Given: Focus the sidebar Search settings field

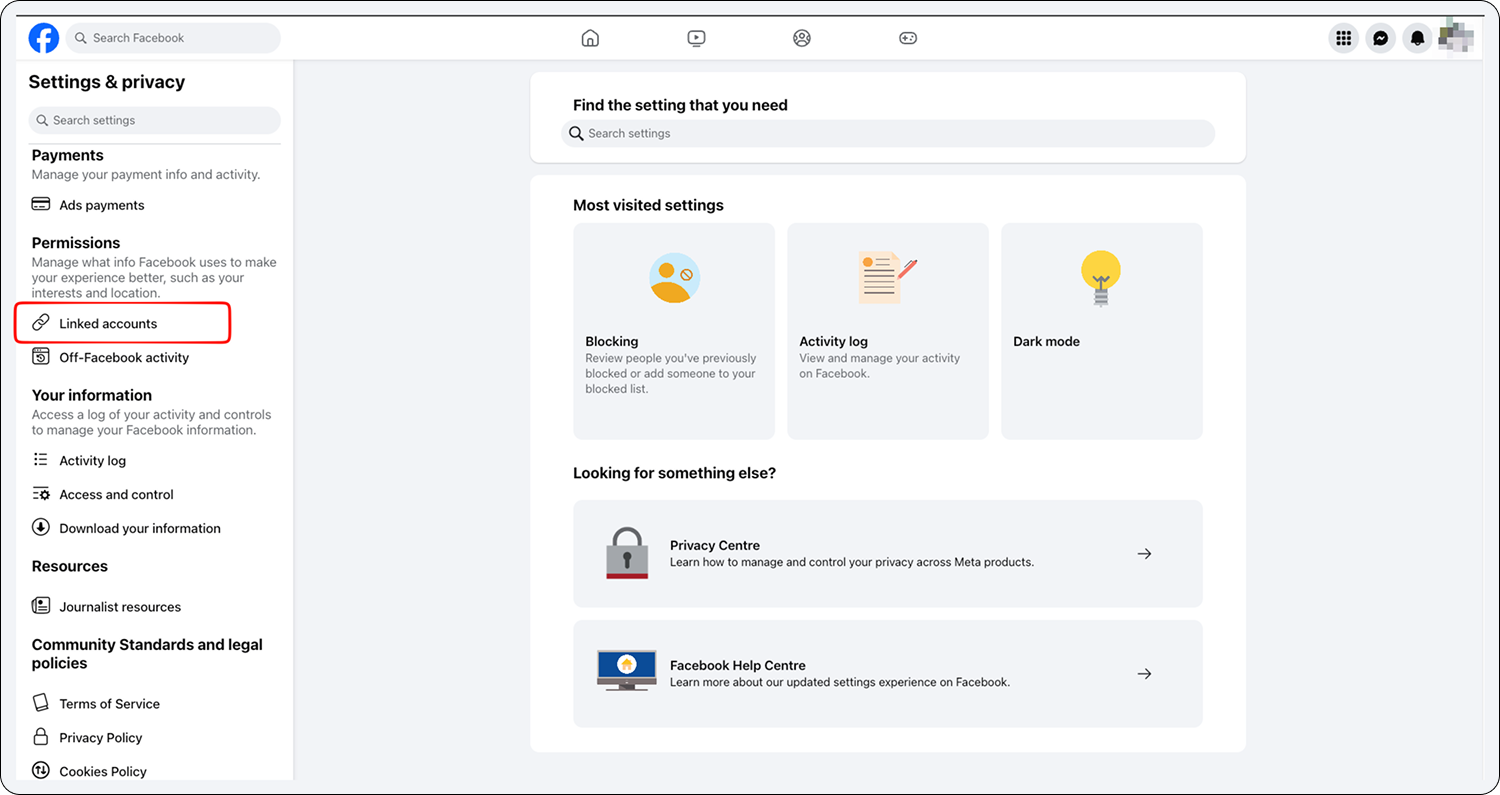Looking at the screenshot, I should (155, 120).
